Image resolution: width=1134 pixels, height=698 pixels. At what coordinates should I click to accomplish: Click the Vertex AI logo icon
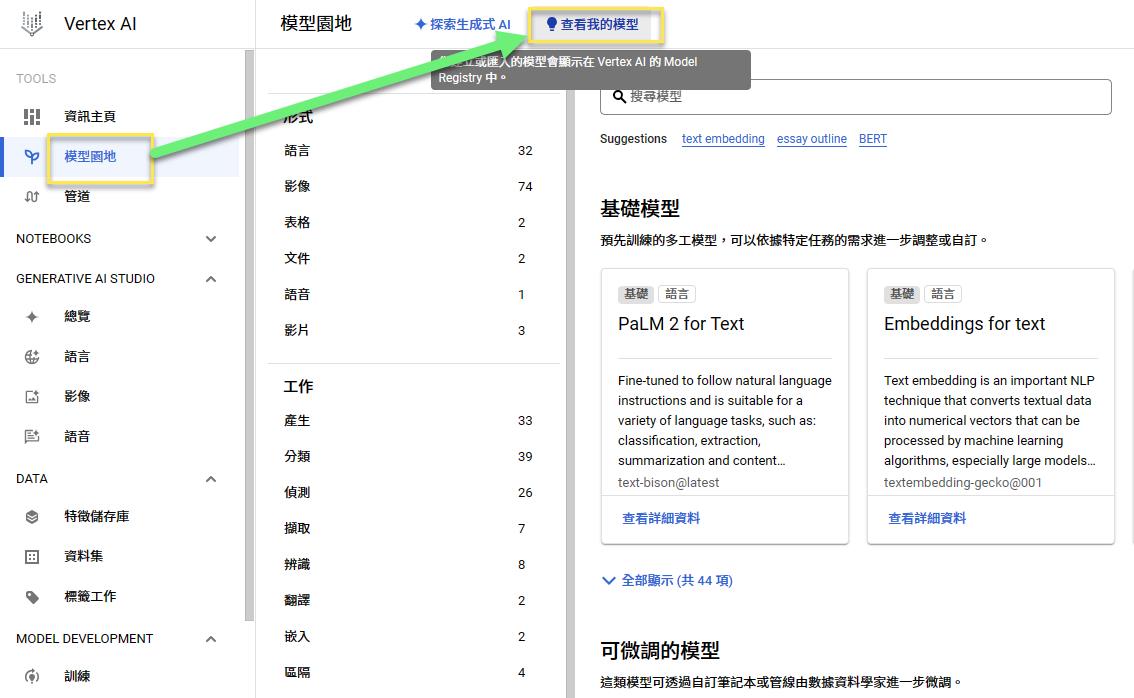tap(32, 24)
